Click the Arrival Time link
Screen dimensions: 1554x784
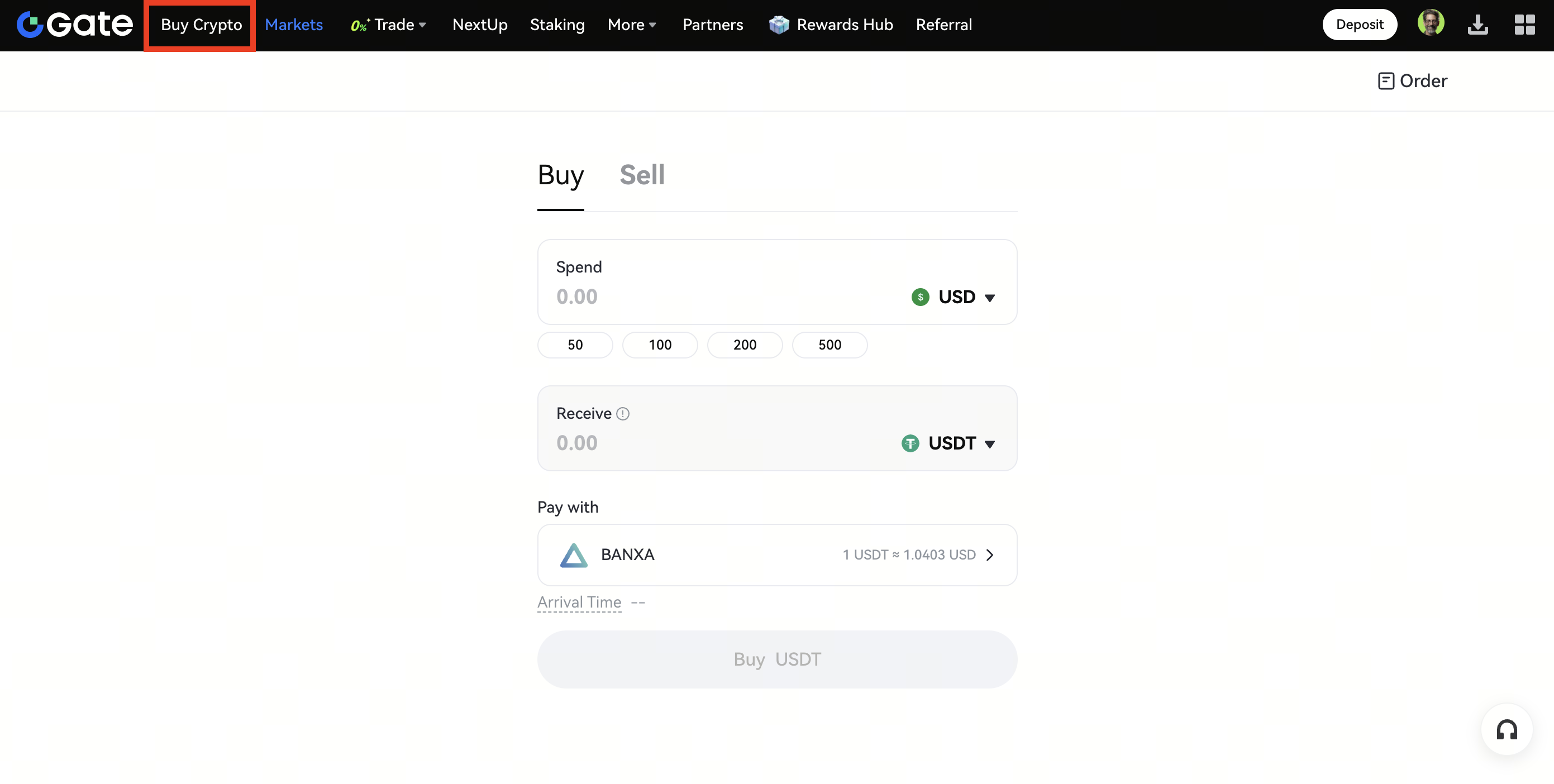pyautogui.click(x=579, y=602)
